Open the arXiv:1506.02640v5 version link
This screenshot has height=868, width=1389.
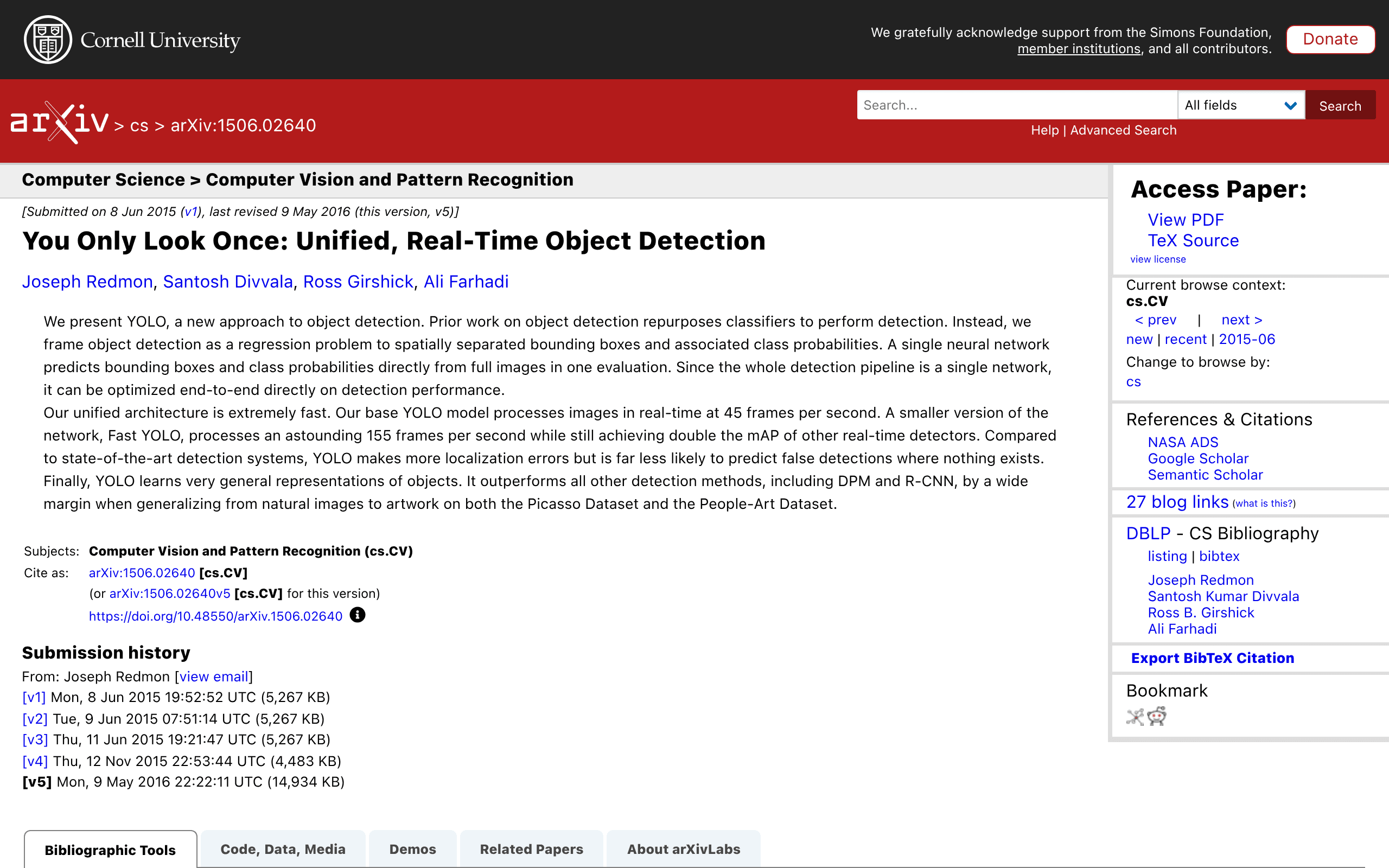pos(170,593)
